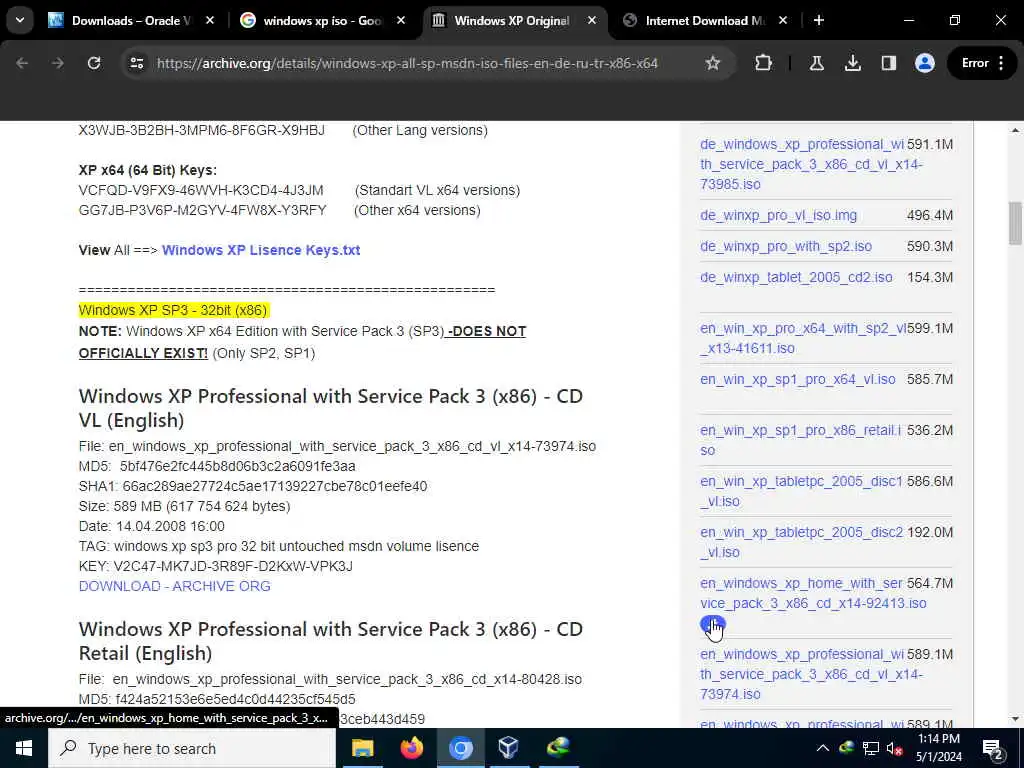Select the VL English ISO file name text

tap(352, 447)
